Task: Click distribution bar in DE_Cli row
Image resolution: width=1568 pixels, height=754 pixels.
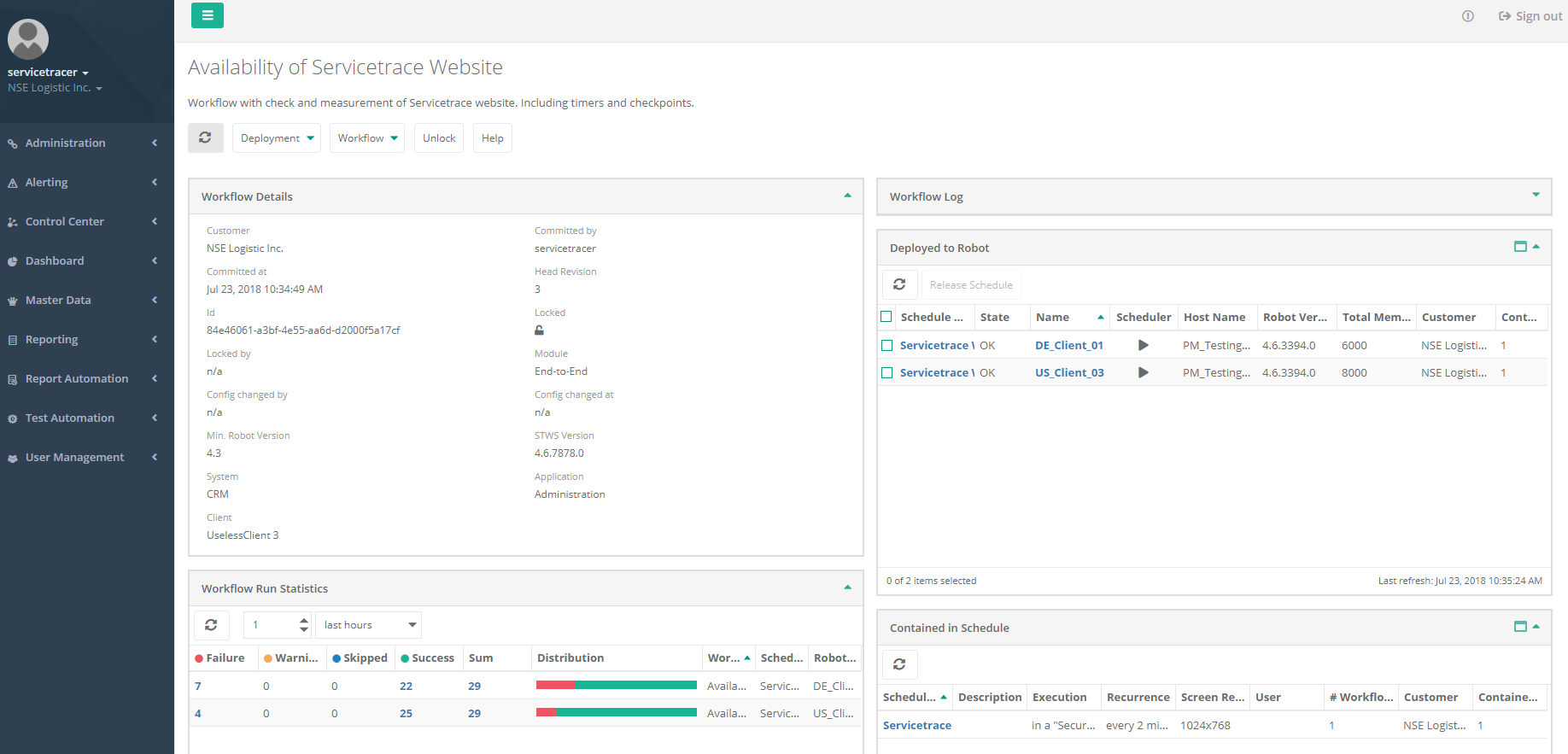Action: pyautogui.click(x=617, y=685)
